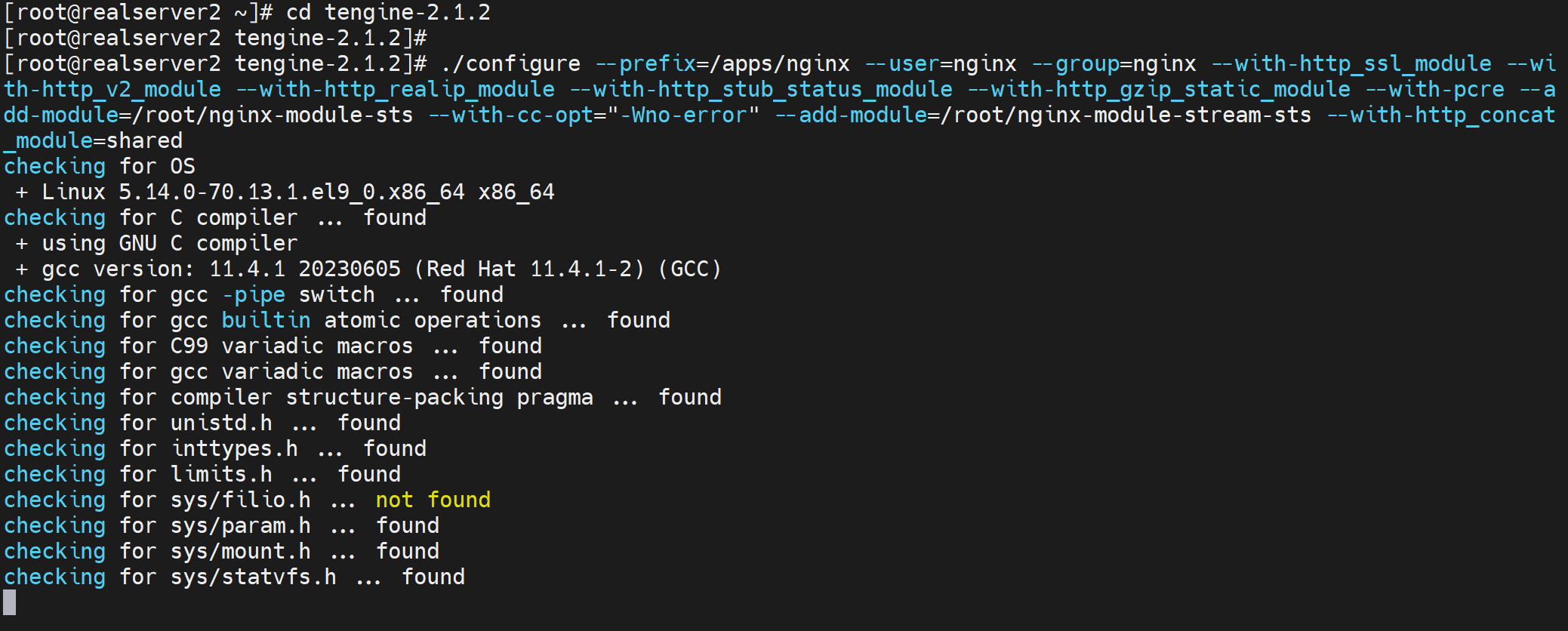Click the --with-pcre option

[1434, 89]
